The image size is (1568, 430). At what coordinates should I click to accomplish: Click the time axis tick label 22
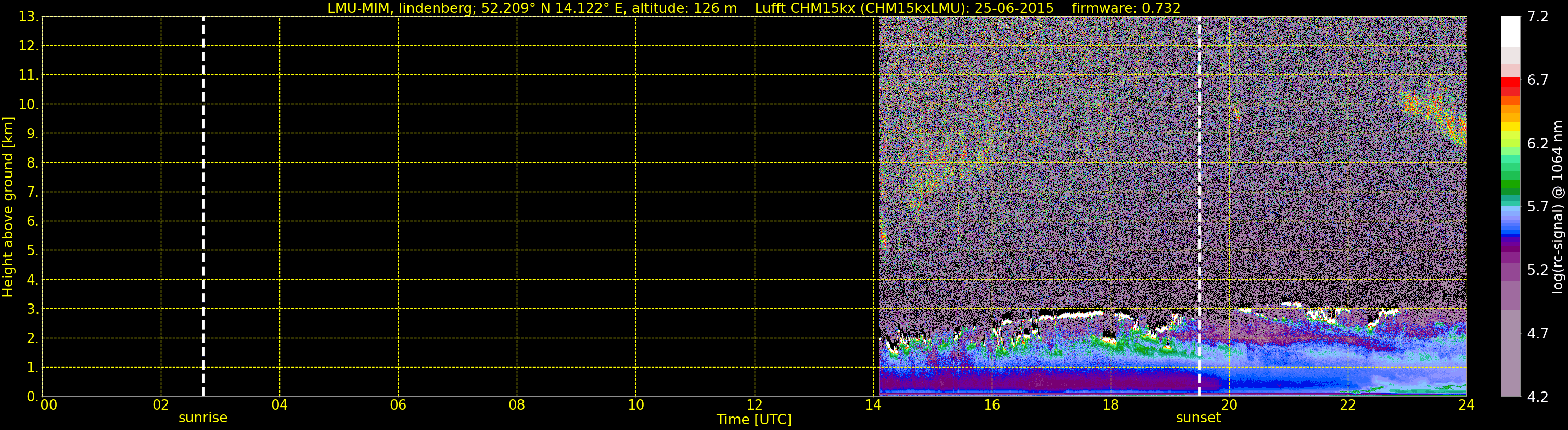pyautogui.click(x=1348, y=405)
